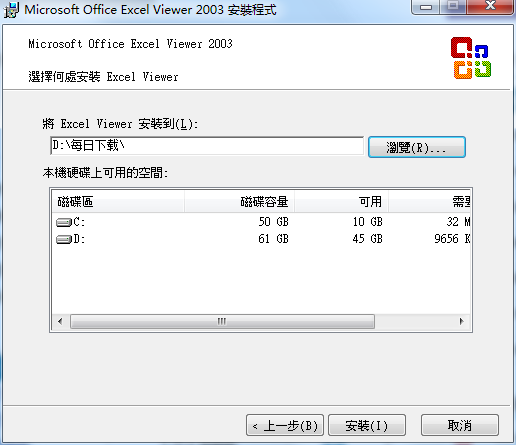
Task: Click the right scroll arrow of drive list
Action: coord(462,321)
